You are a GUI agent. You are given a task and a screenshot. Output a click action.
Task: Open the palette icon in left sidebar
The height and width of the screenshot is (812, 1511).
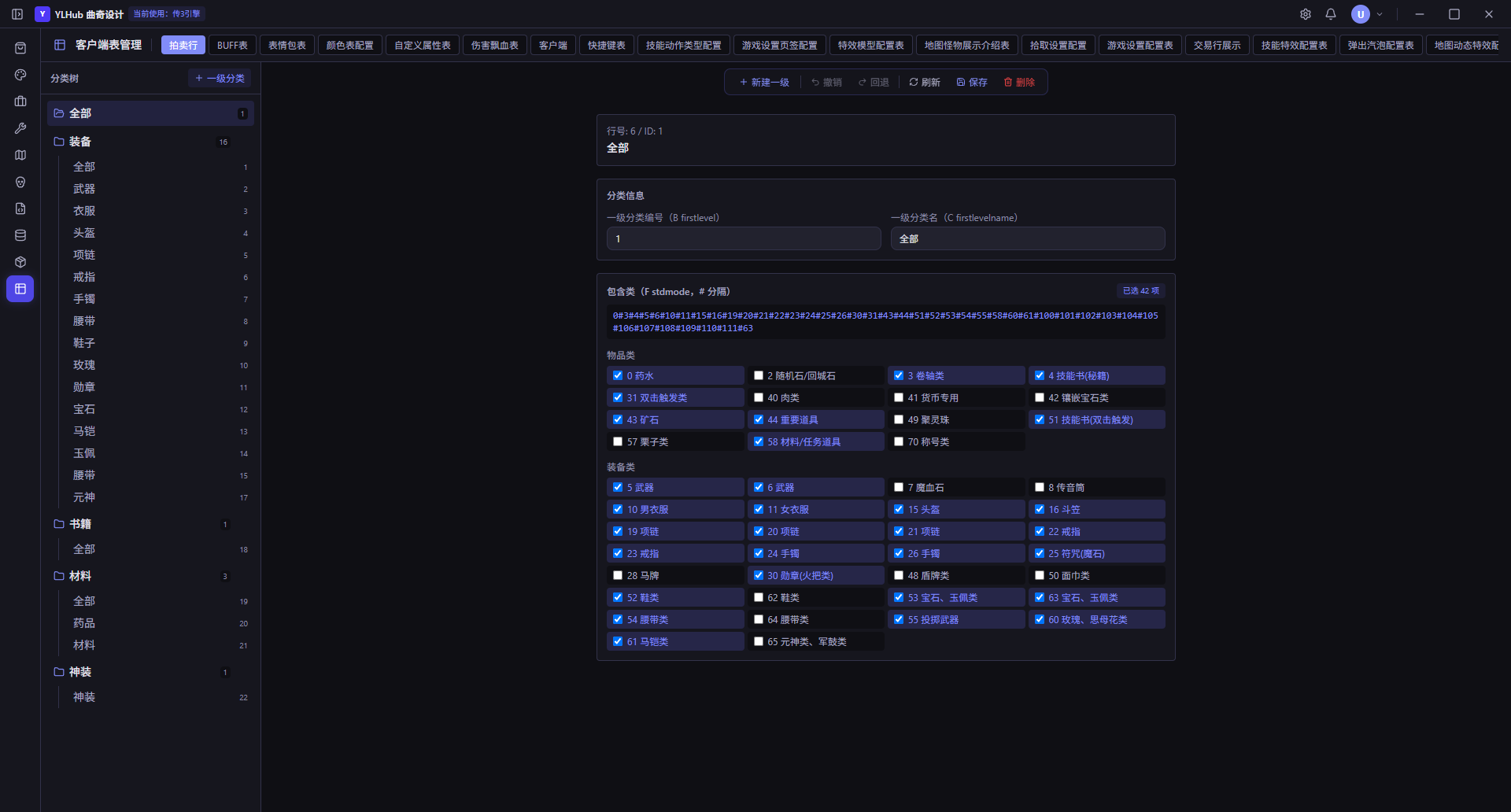20,75
